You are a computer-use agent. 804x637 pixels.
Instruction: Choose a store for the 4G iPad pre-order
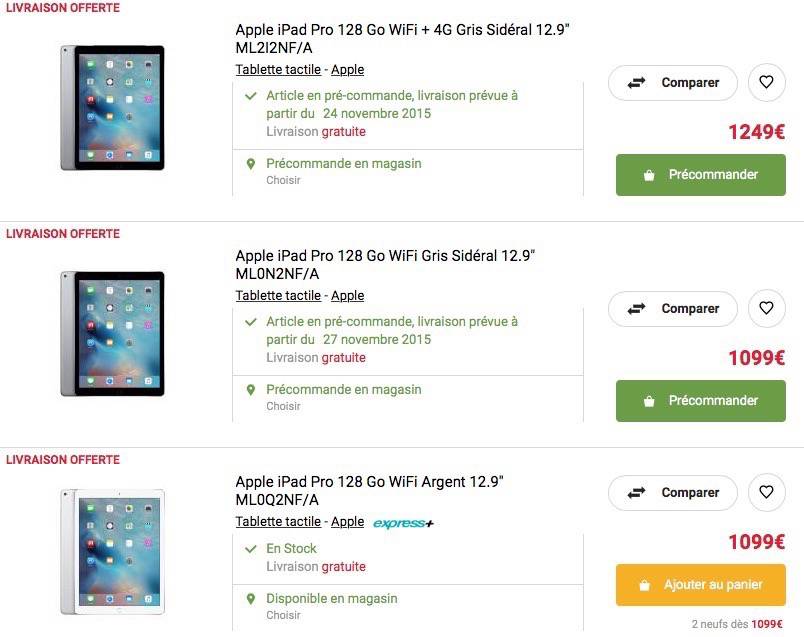pyautogui.click(x=283, y=180)
